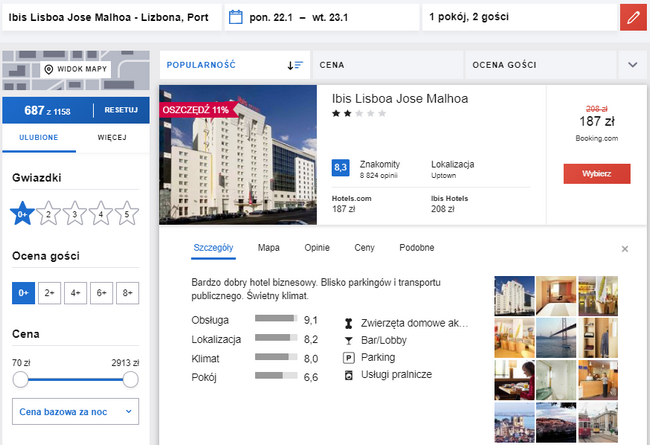Click the Oszczędź 11% savings banner
The image size is (650, 445).
coord(197,110)
